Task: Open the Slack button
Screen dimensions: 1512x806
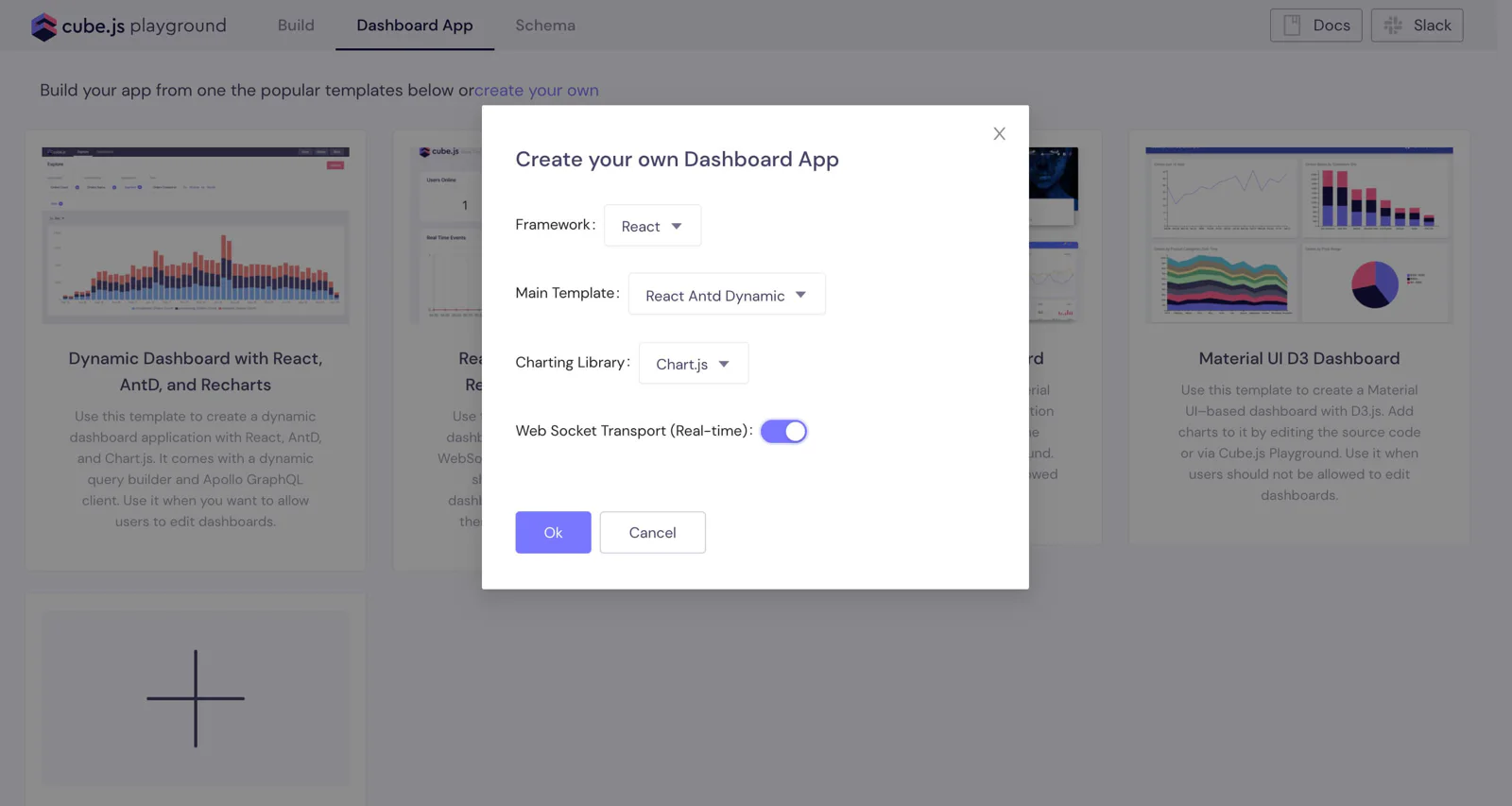Action: (1417, 26)
